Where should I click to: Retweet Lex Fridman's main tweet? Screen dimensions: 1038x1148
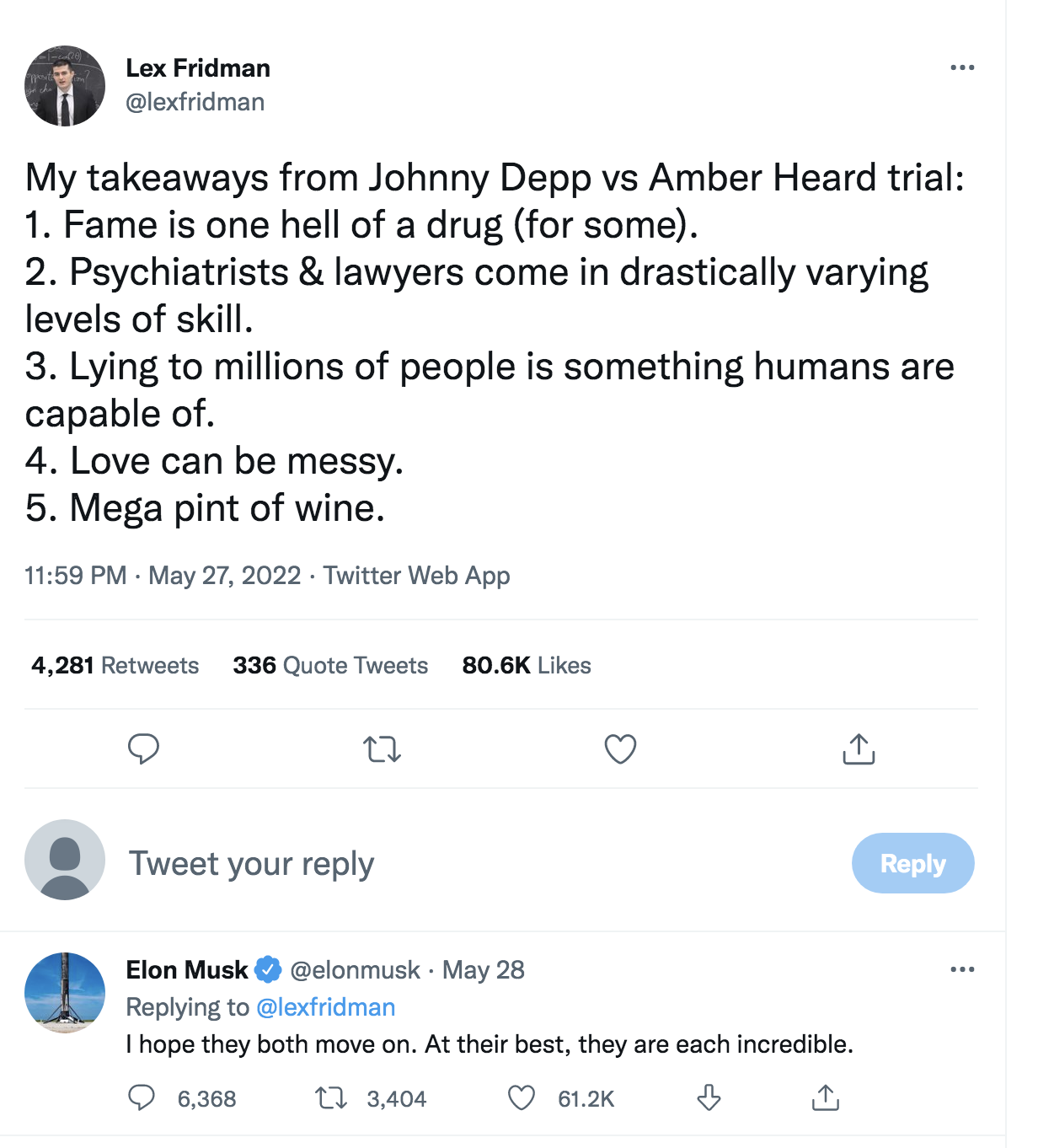click(382, 748)
